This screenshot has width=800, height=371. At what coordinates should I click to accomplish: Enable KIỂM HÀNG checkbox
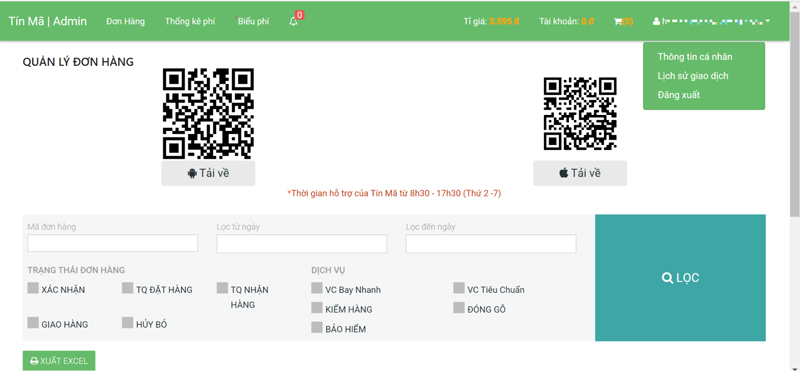click(x=317, y=308)
